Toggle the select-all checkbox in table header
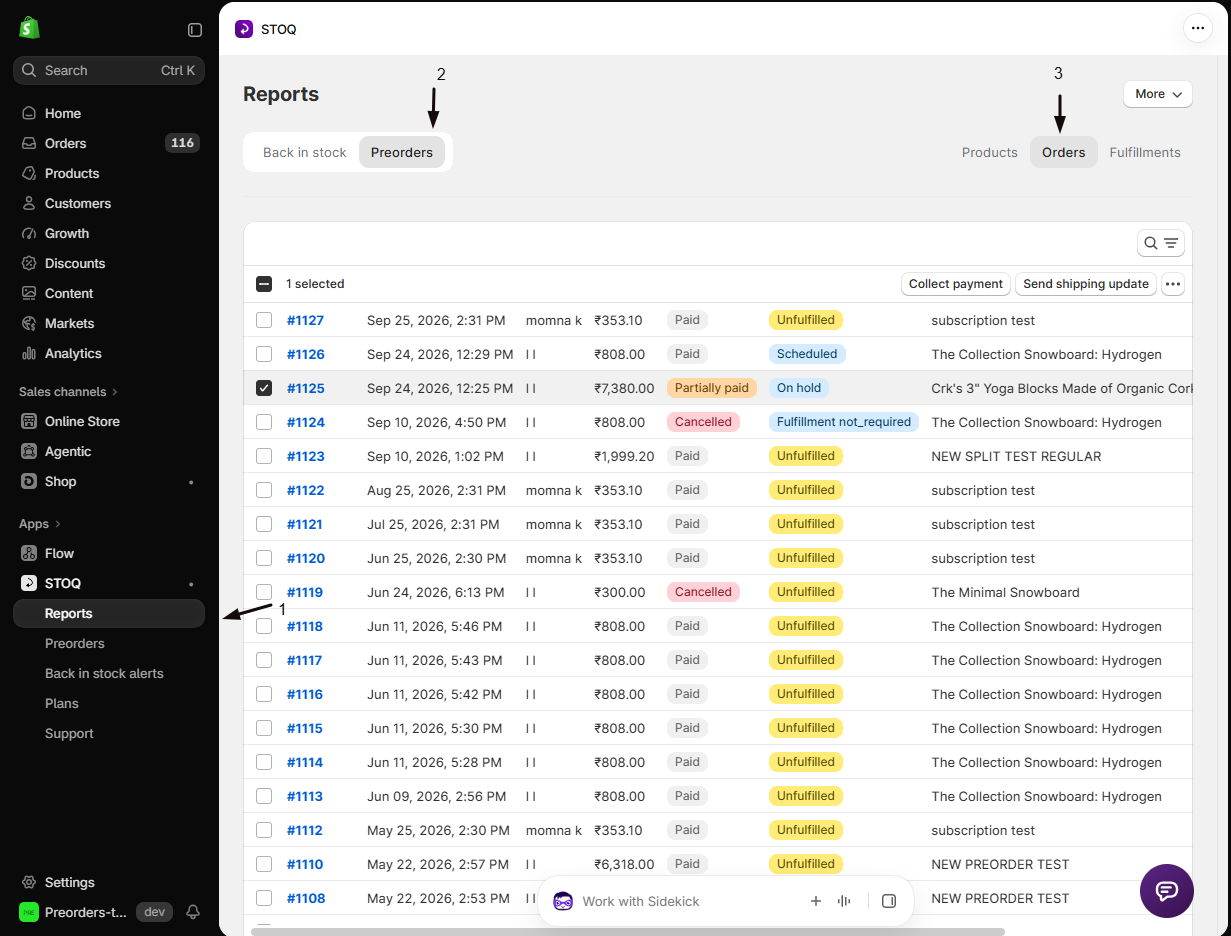1231x936 pixels. pyautogui.click(x=264, y=284)
